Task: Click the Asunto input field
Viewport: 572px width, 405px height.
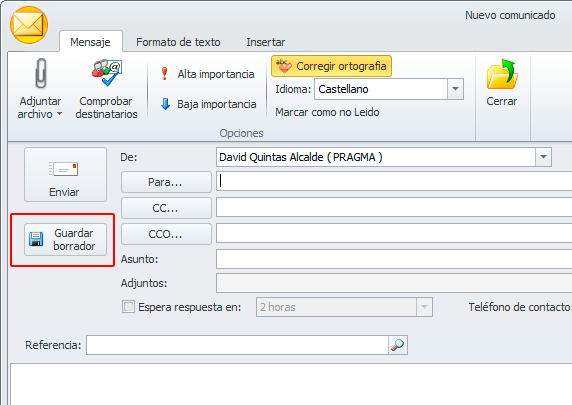Action: pyautogui.click(x=394, y=259)
